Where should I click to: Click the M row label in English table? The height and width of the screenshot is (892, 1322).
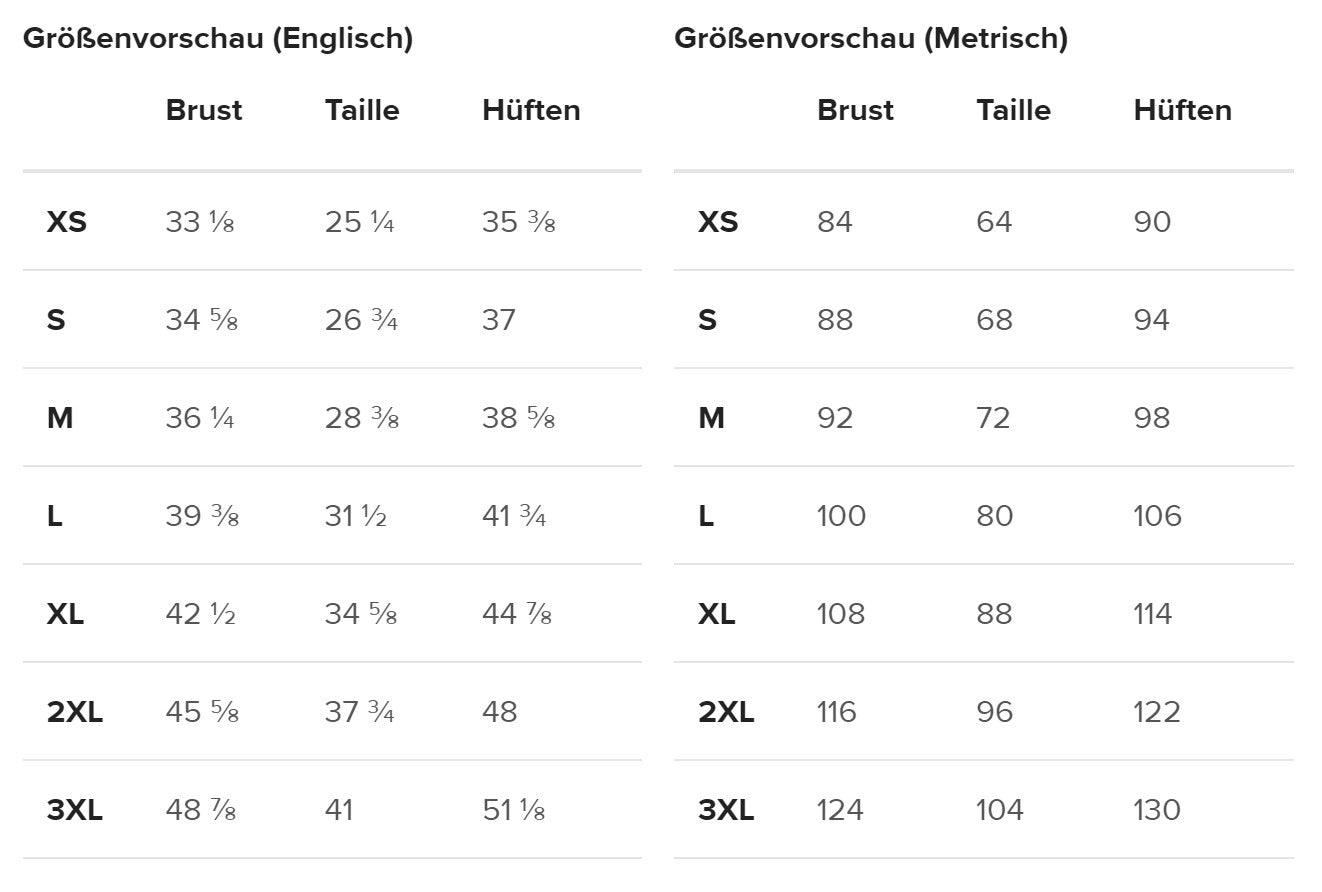[60, 418]
